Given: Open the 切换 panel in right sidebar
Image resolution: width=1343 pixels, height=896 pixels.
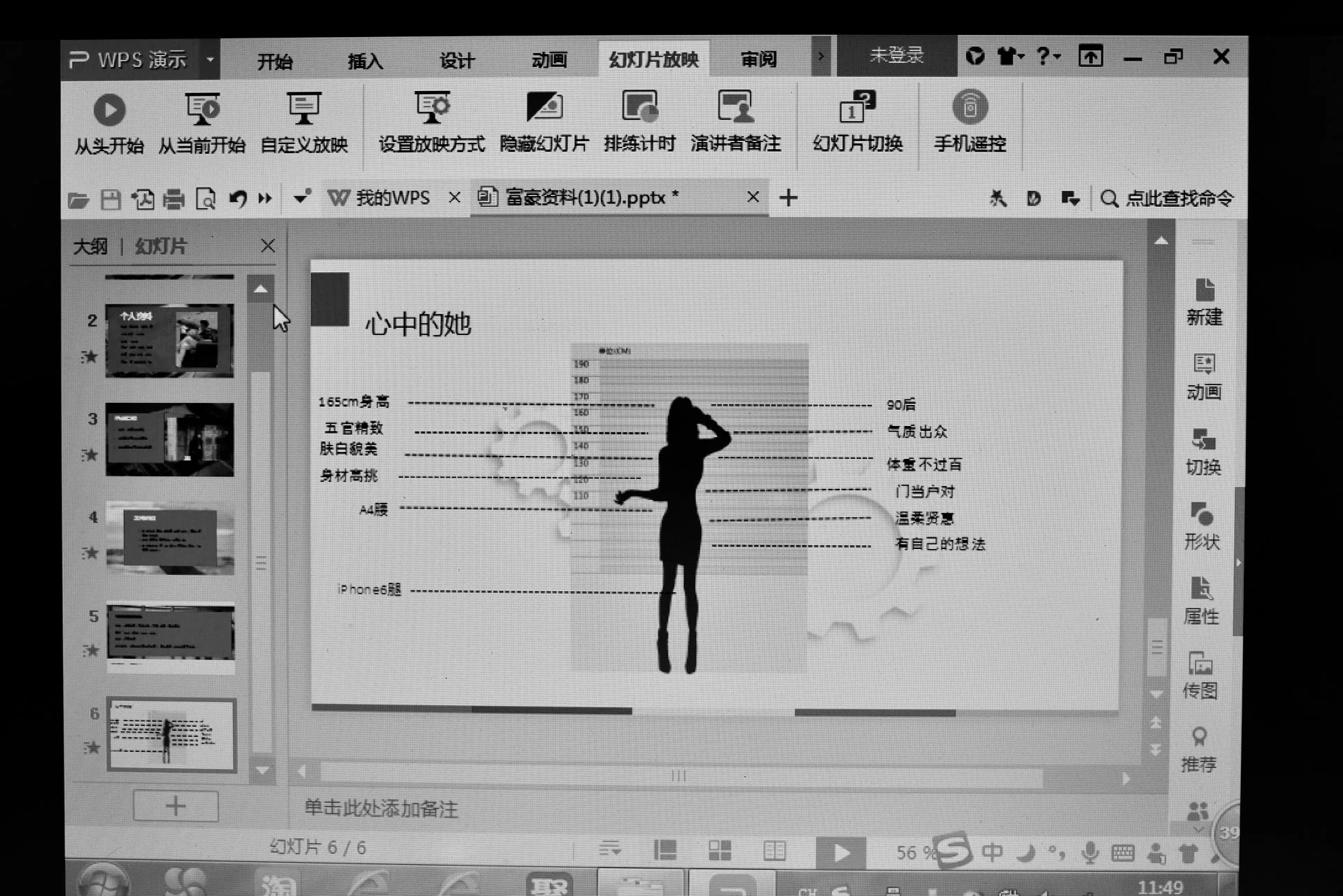Looking at the screenshot, I should (1203, 453).
